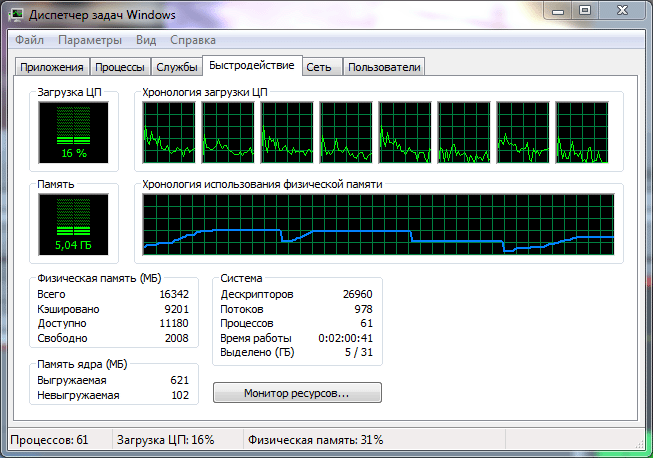Click the Память ядра (МБ) group label
The width and height of the screenshot is (653, 458).
[82, 364]
